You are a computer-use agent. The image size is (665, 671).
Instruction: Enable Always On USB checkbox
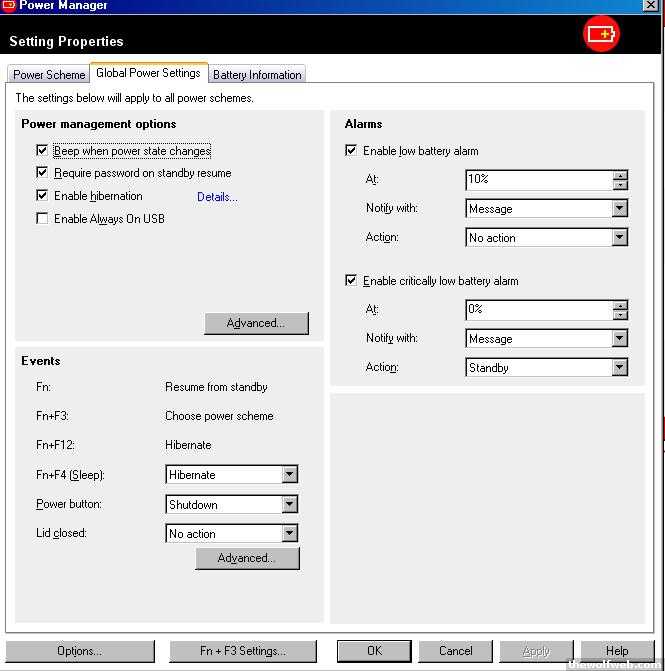[x=42, y=218]
